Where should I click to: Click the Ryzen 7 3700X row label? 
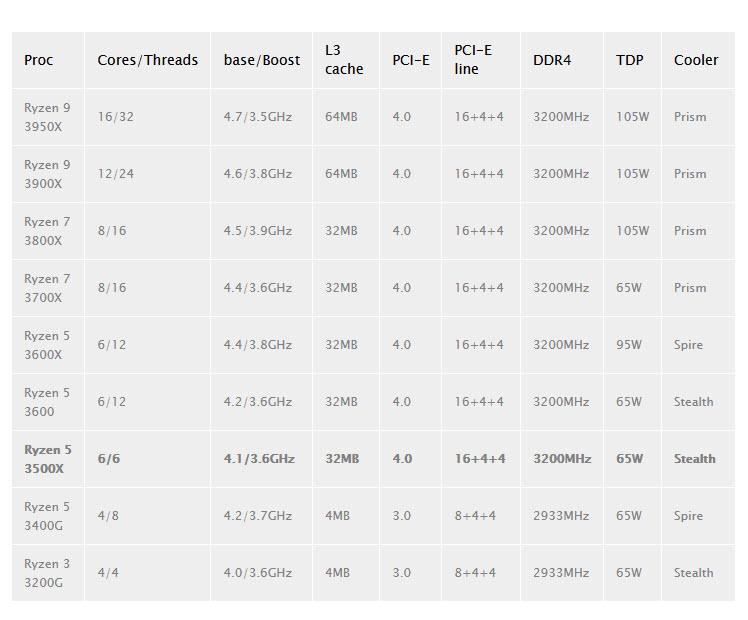point(47,288)
